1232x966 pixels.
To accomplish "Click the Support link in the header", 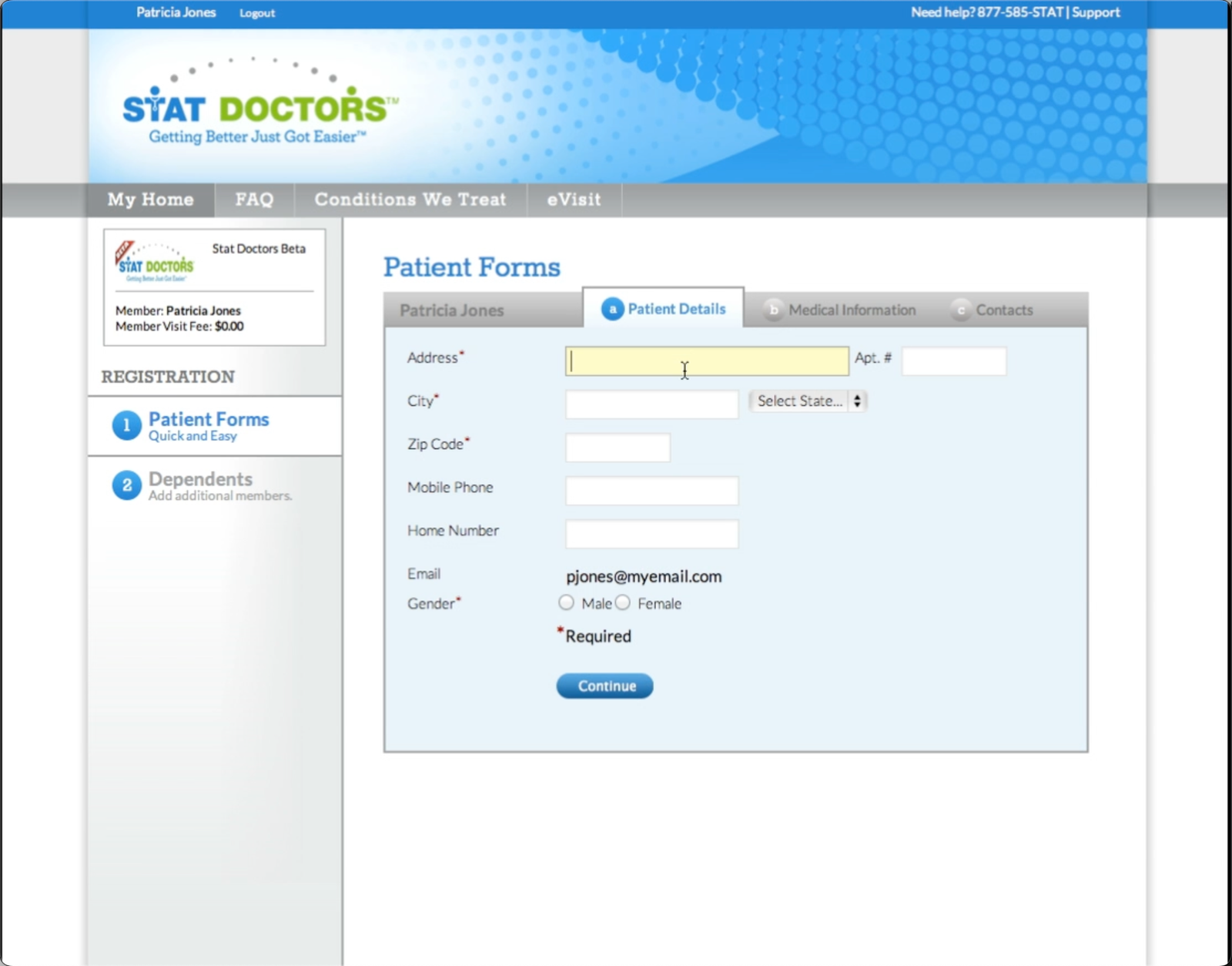I will 1096,12.
